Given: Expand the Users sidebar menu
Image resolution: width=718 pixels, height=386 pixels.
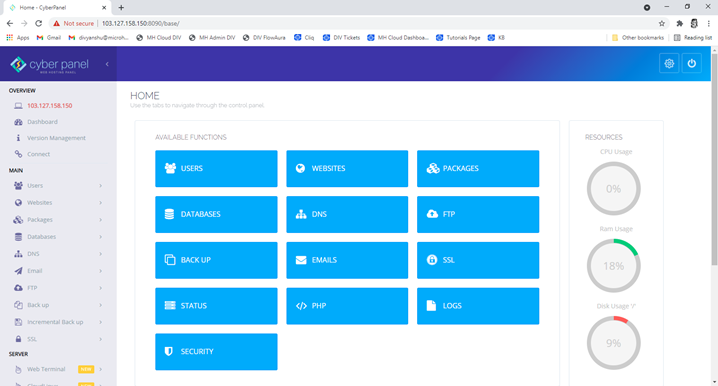Looking at the screenshot, I should tap(58, 185).
